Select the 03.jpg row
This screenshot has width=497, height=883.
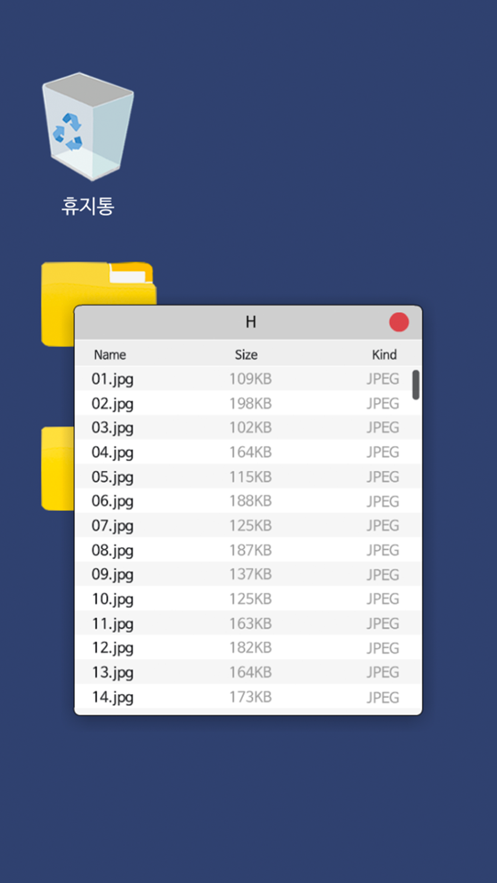tap(248, 428)
